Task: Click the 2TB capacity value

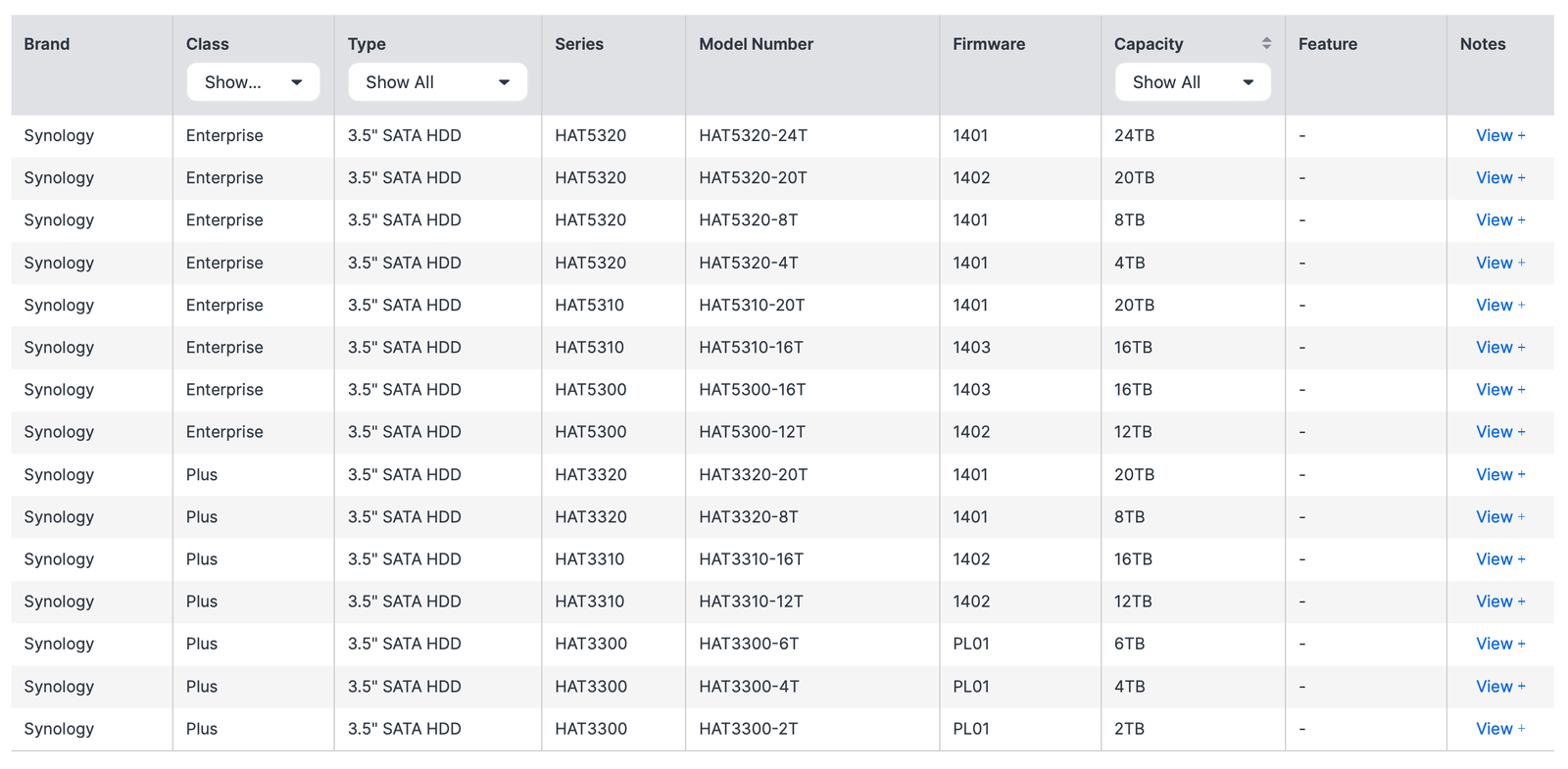Action: click(x=1129, y=729)
